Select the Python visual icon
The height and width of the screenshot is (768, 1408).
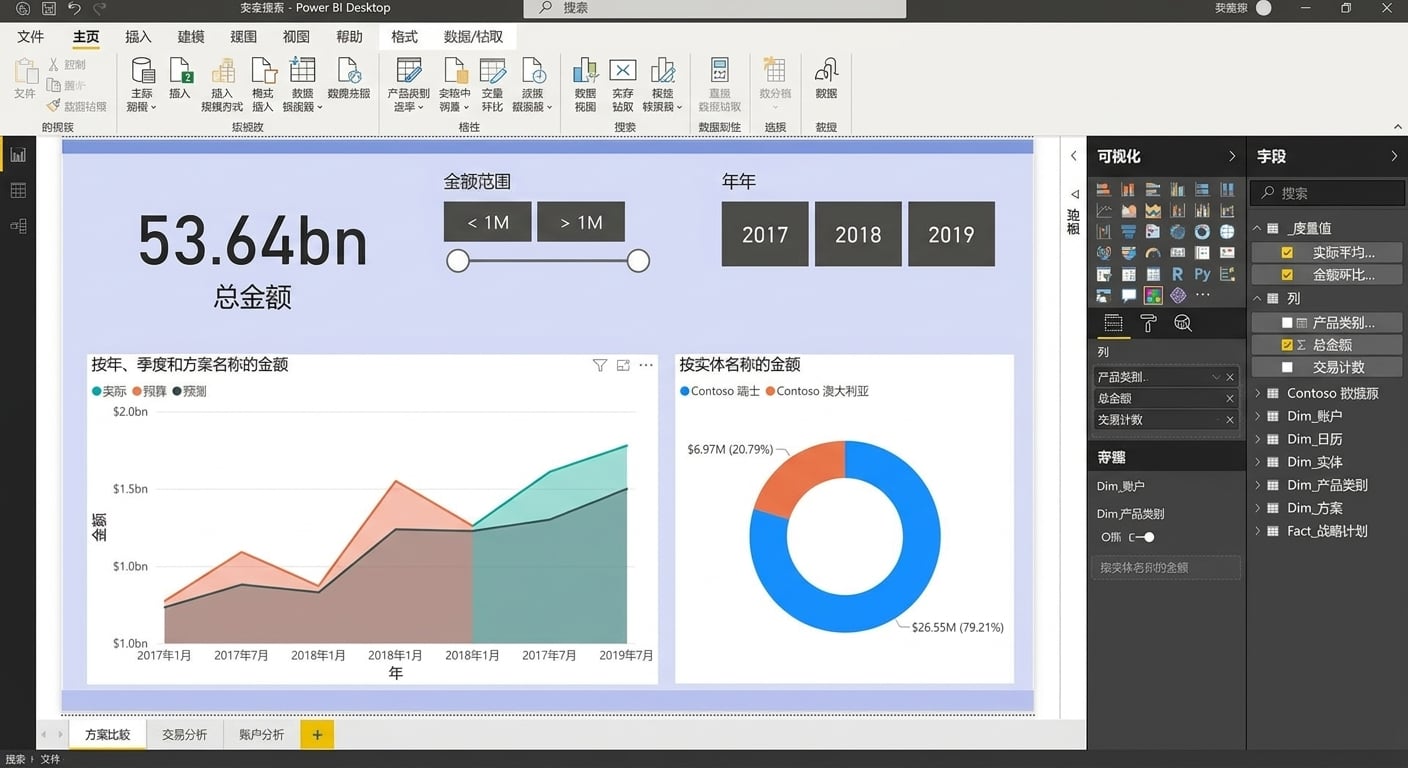[1202, 274]
